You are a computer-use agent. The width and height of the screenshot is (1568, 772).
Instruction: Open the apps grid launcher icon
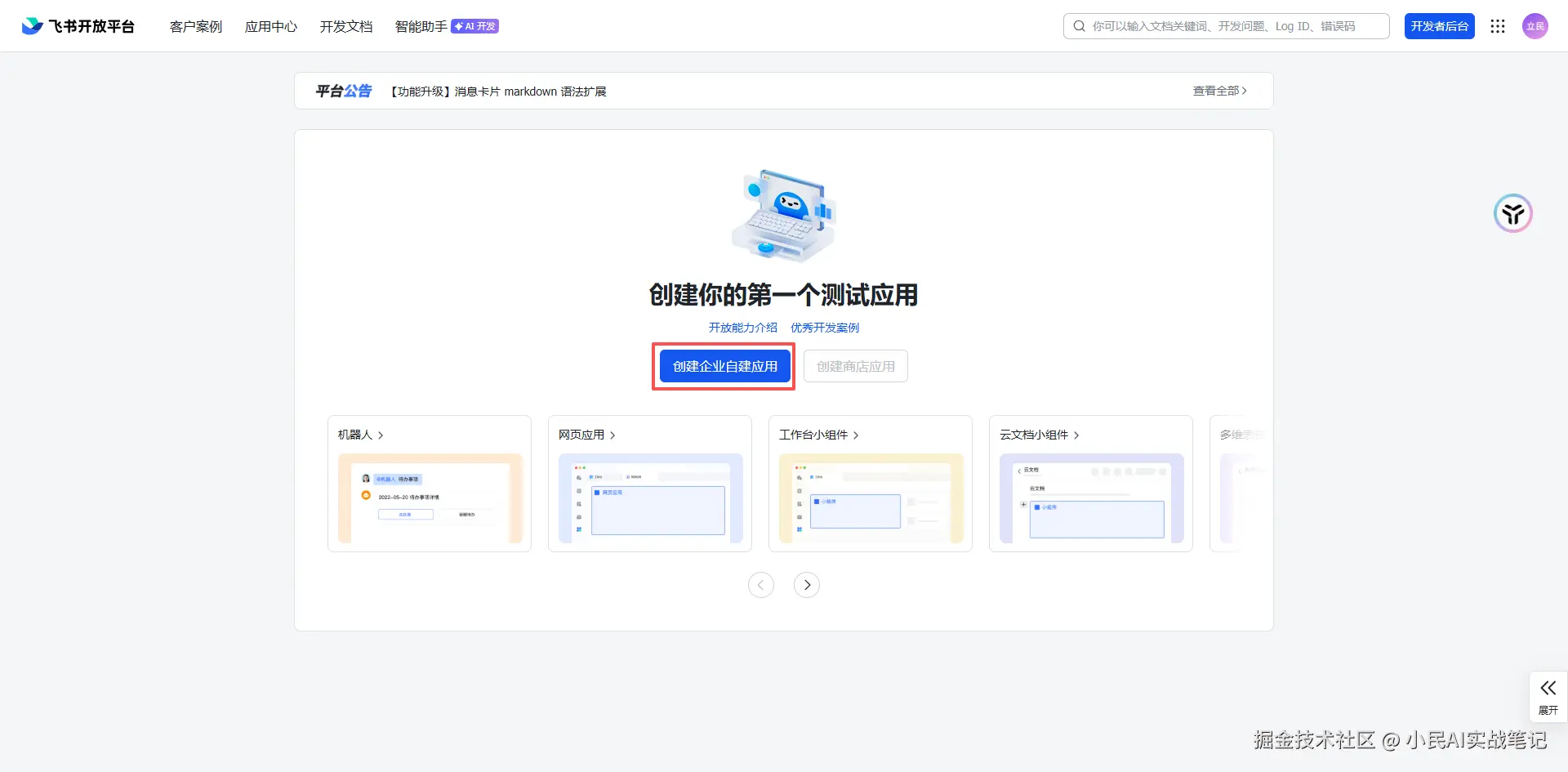(x=1498, y=26)
